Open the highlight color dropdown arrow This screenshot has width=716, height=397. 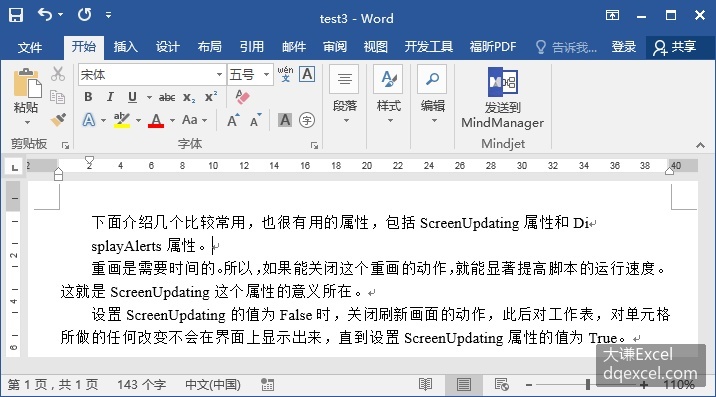[138, 121]
